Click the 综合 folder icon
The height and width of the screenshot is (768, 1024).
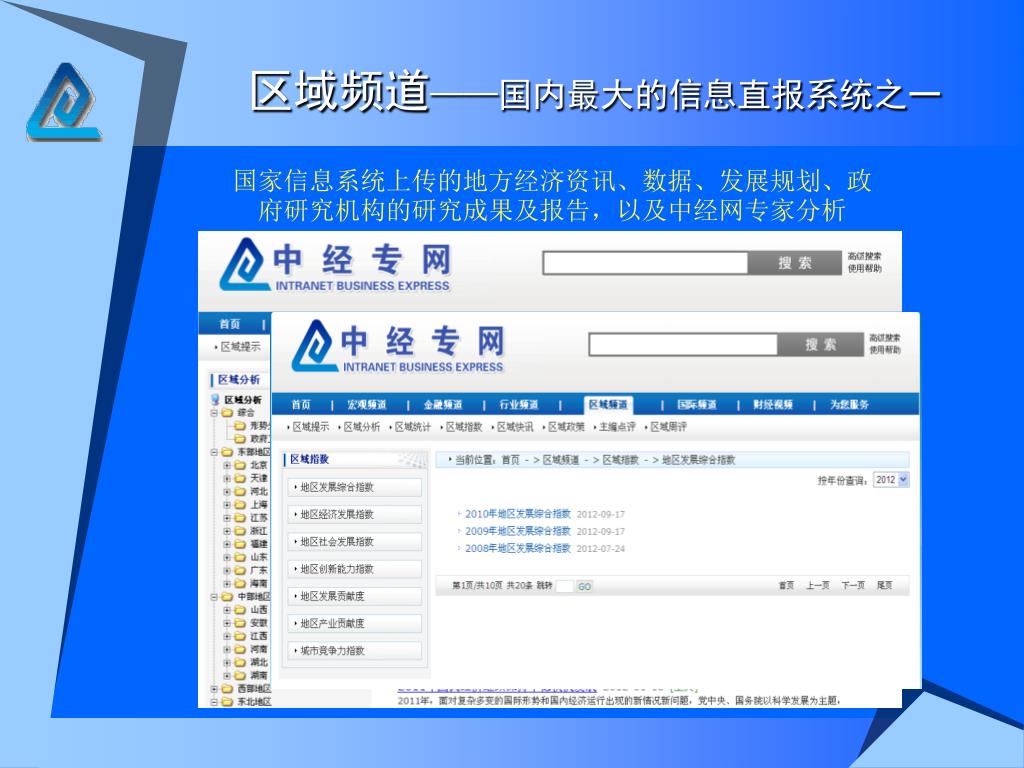[227, 413]
